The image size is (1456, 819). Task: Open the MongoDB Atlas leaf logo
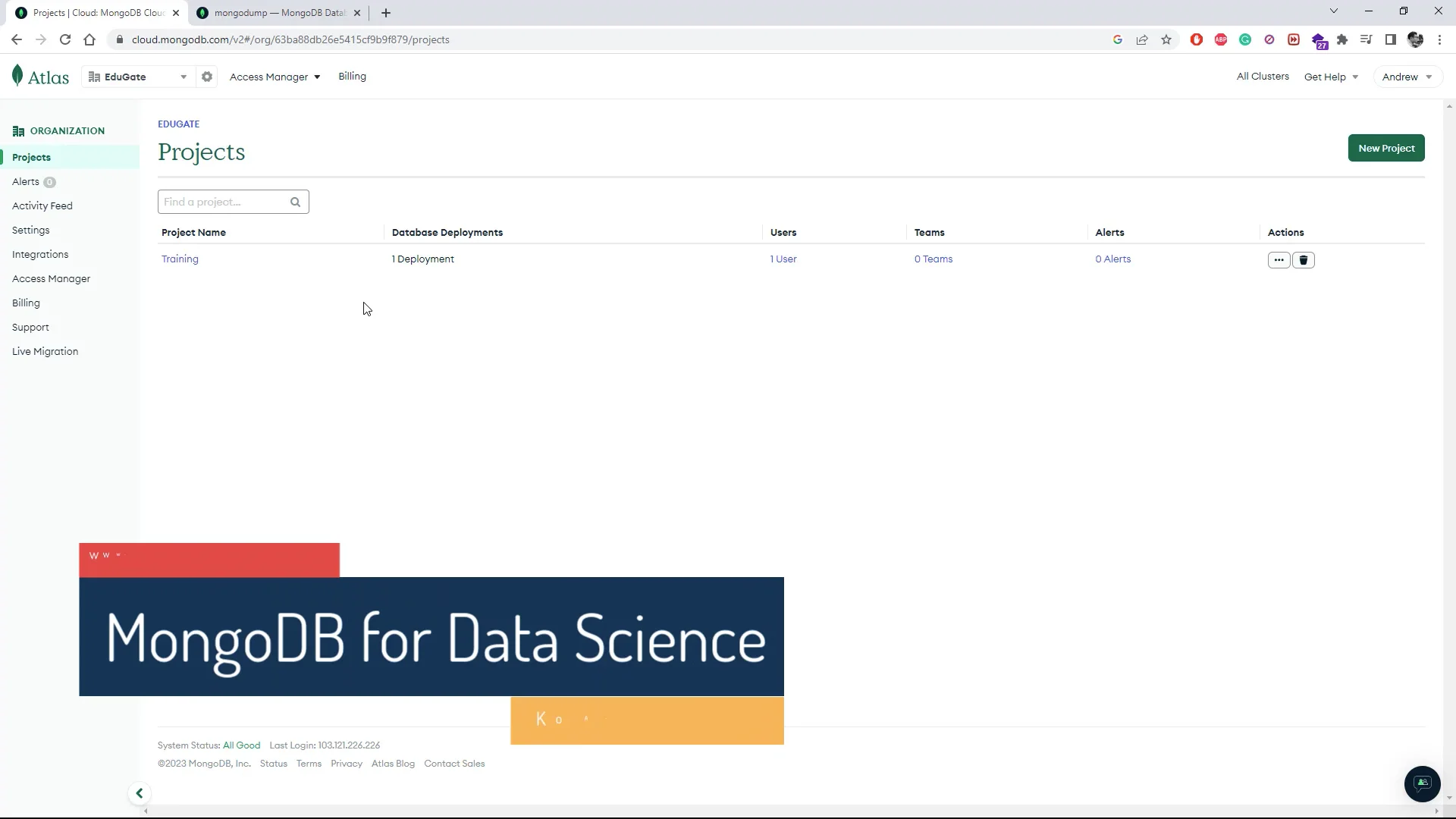18,75
